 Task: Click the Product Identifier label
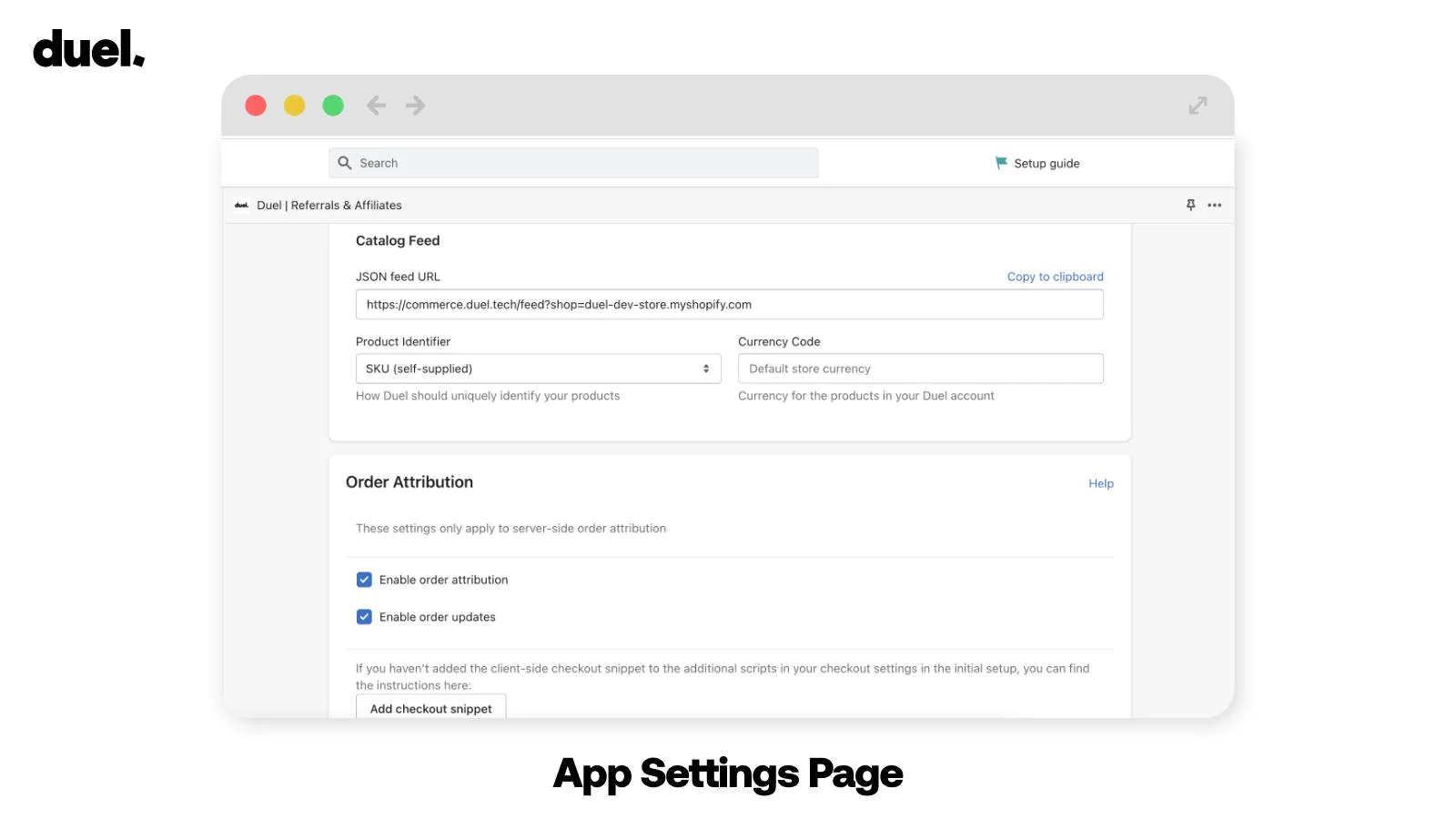[403, 342]
